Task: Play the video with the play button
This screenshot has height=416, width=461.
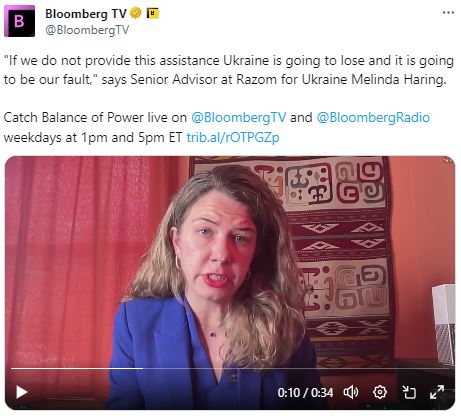Action: click(x=22, y=392)
